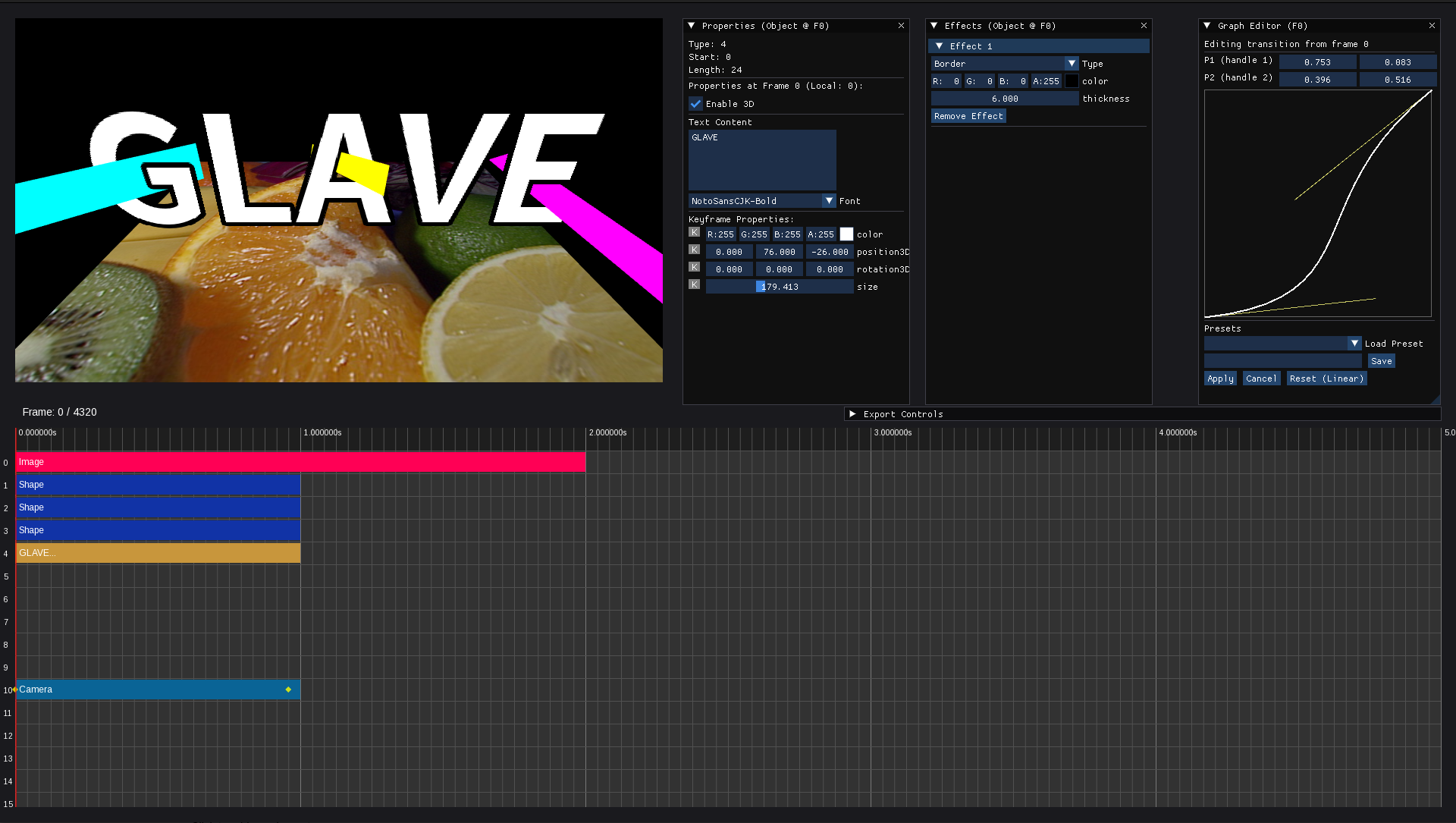Click the Apply button in Graph Editor

pos(1220,379)
